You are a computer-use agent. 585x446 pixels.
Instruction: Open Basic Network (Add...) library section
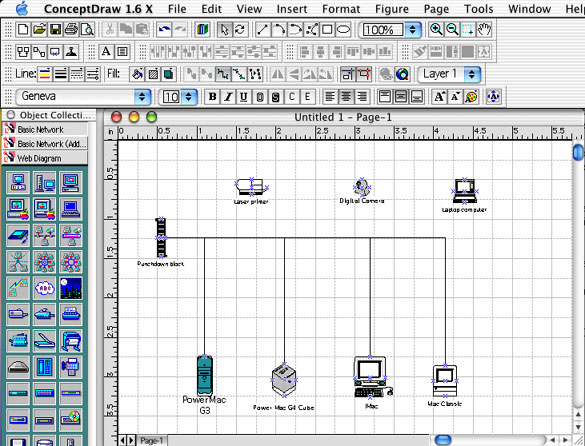point(45,144)
